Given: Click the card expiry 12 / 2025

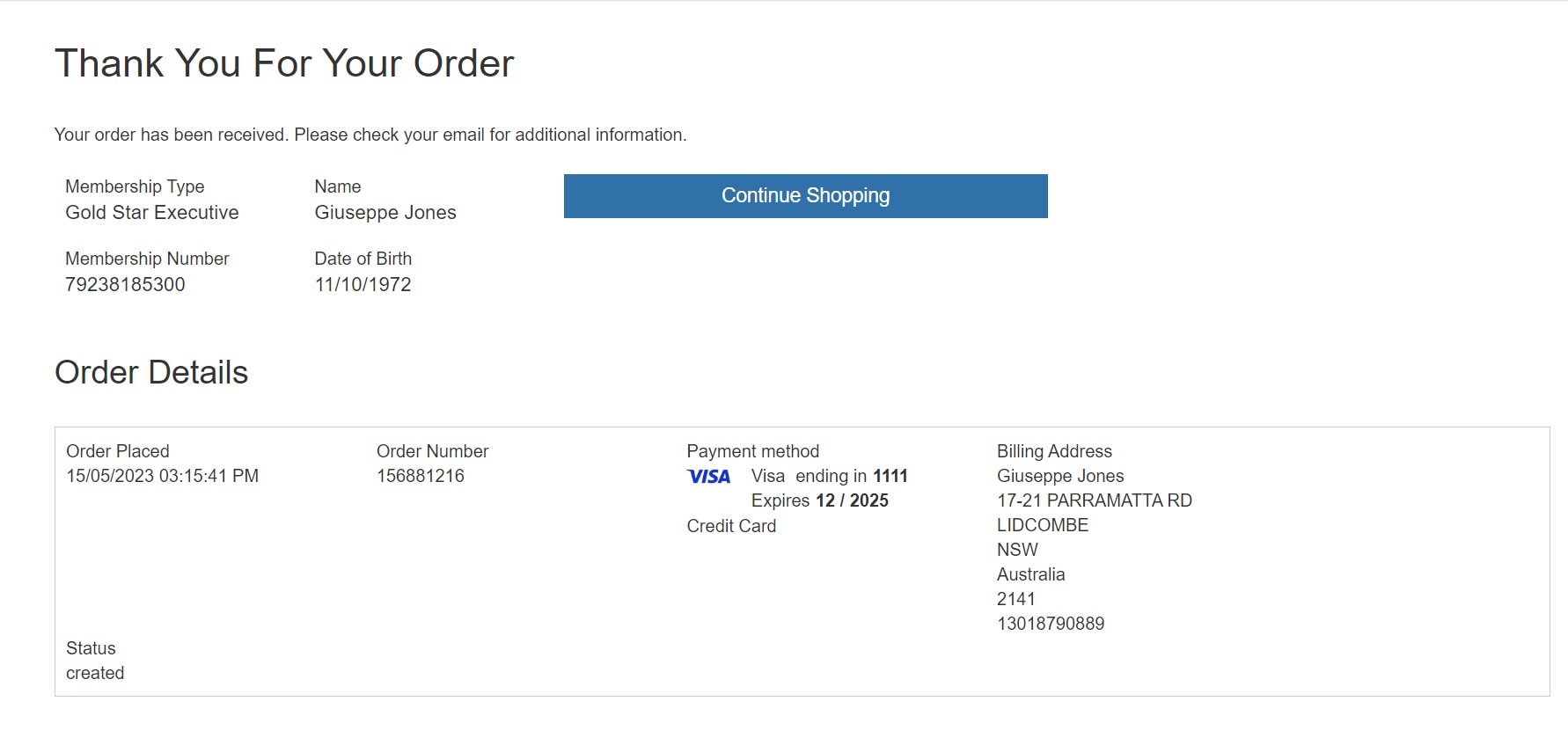Looking at the screenshot, I should click(852, 500).
